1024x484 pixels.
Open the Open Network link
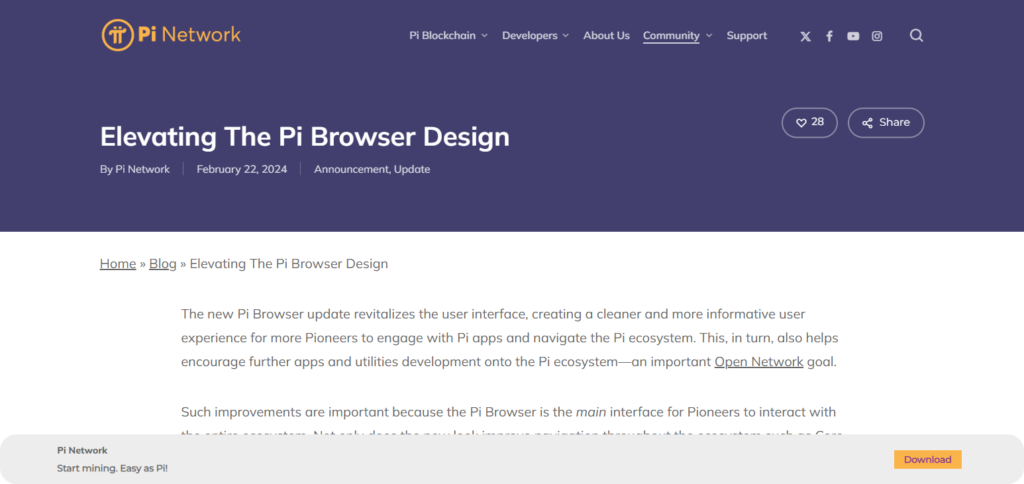coord(759,362)
